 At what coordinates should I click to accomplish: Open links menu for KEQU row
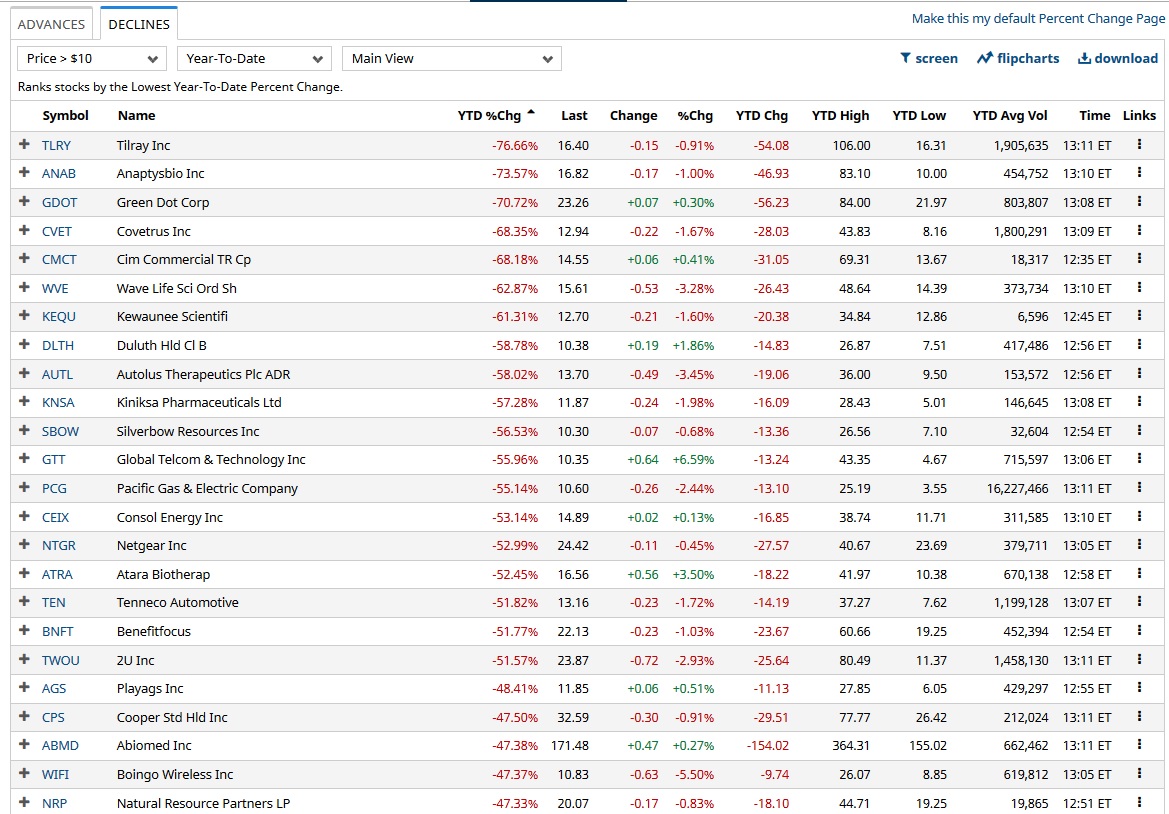[x=1139, y=316]
